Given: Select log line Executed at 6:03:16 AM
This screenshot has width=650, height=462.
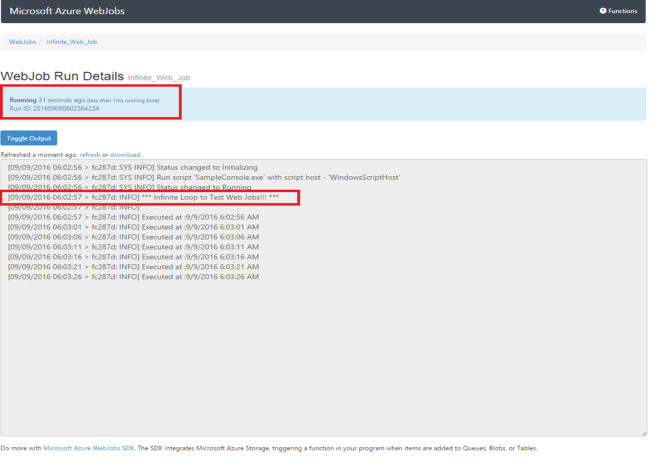Looking at the screenshot, I should pos(133,257).
